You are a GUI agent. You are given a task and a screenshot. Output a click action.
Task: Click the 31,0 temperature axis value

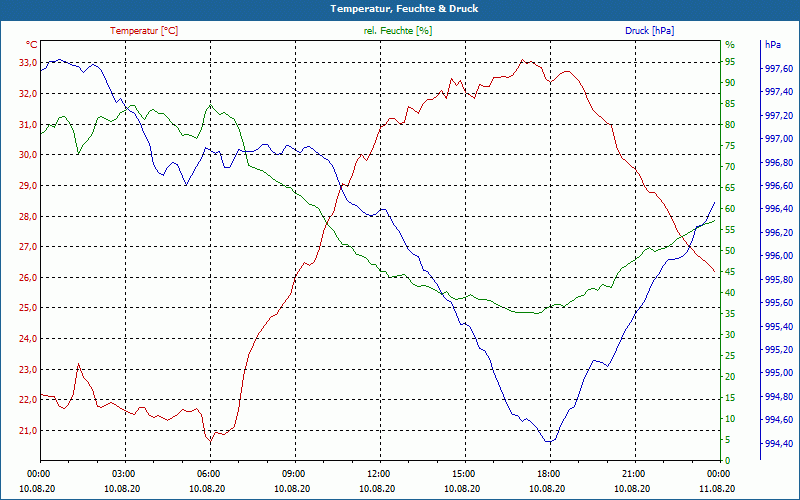28,124
